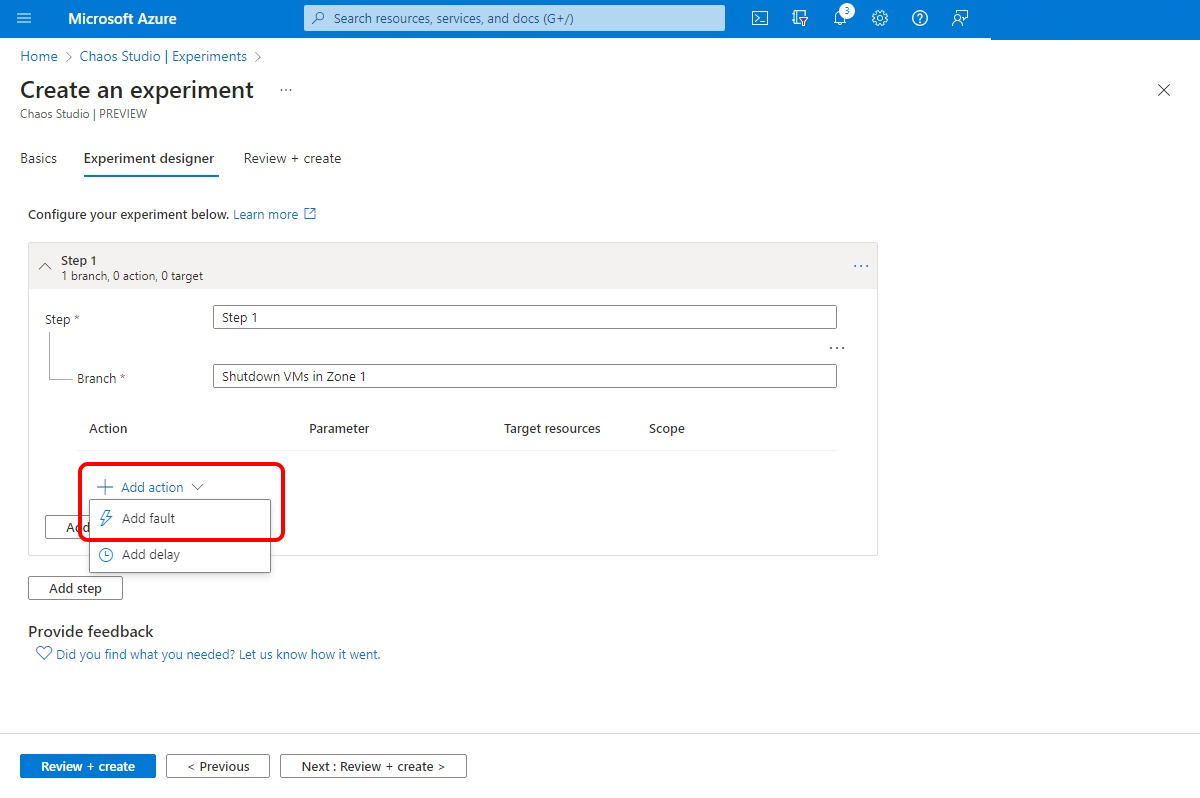Screen dimensions: 1200x798
Task: Open the Step 1 ellipsis menu
Action: [860, 265]
